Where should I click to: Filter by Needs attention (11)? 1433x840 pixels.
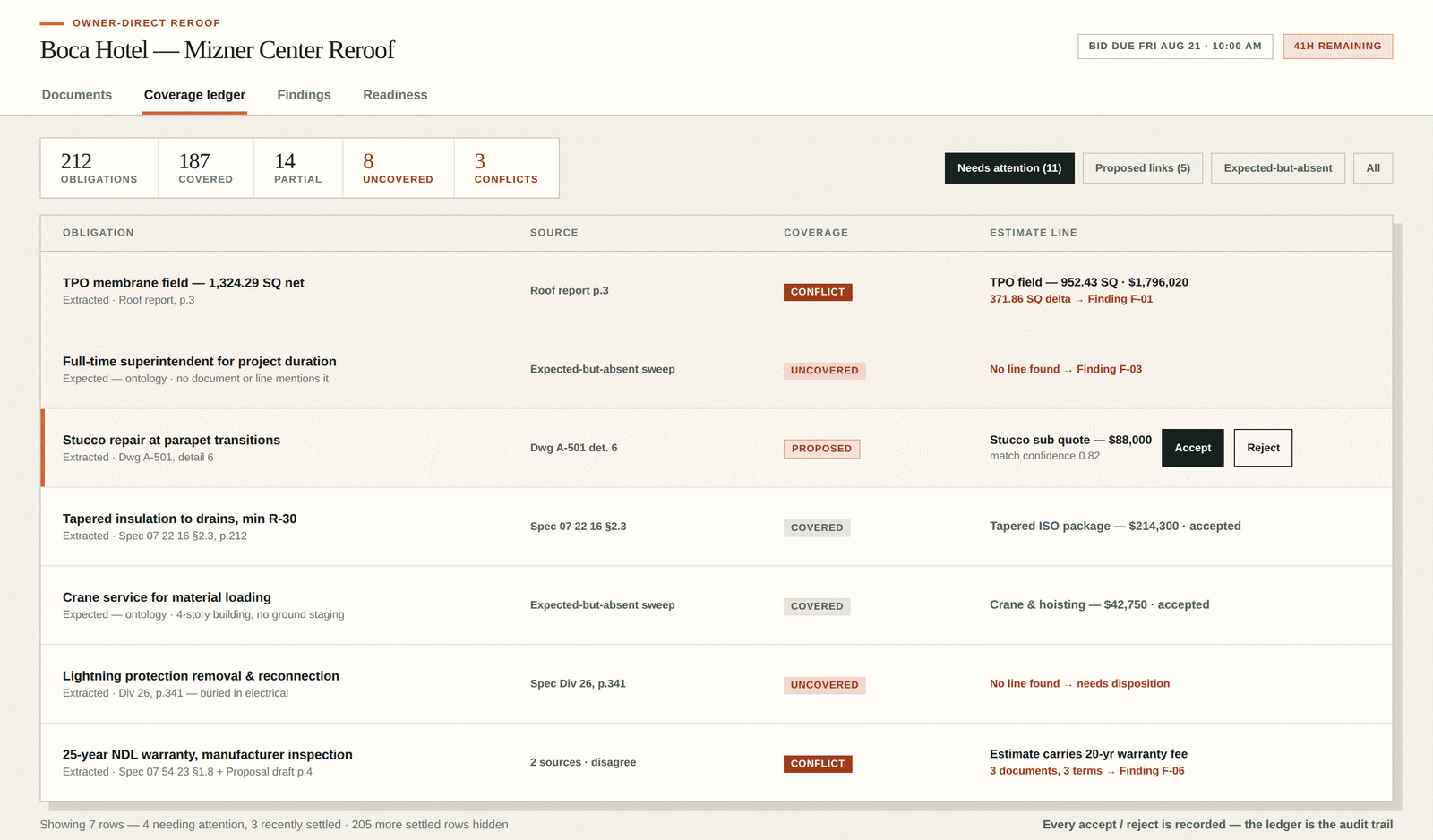[1009, 168]
